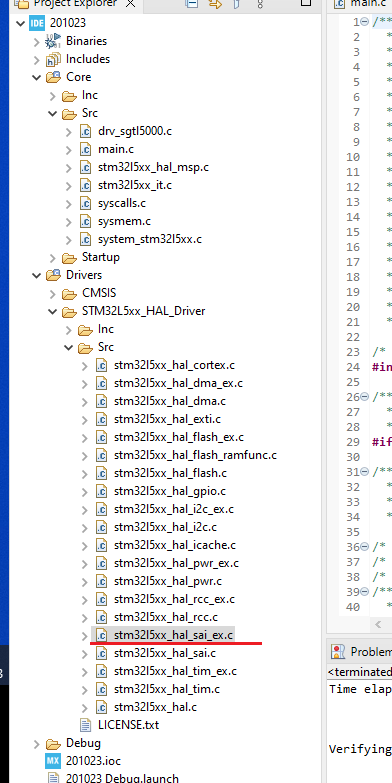Select stm32l5xx_hal_i2c_ex.c file name

(174, 509)
